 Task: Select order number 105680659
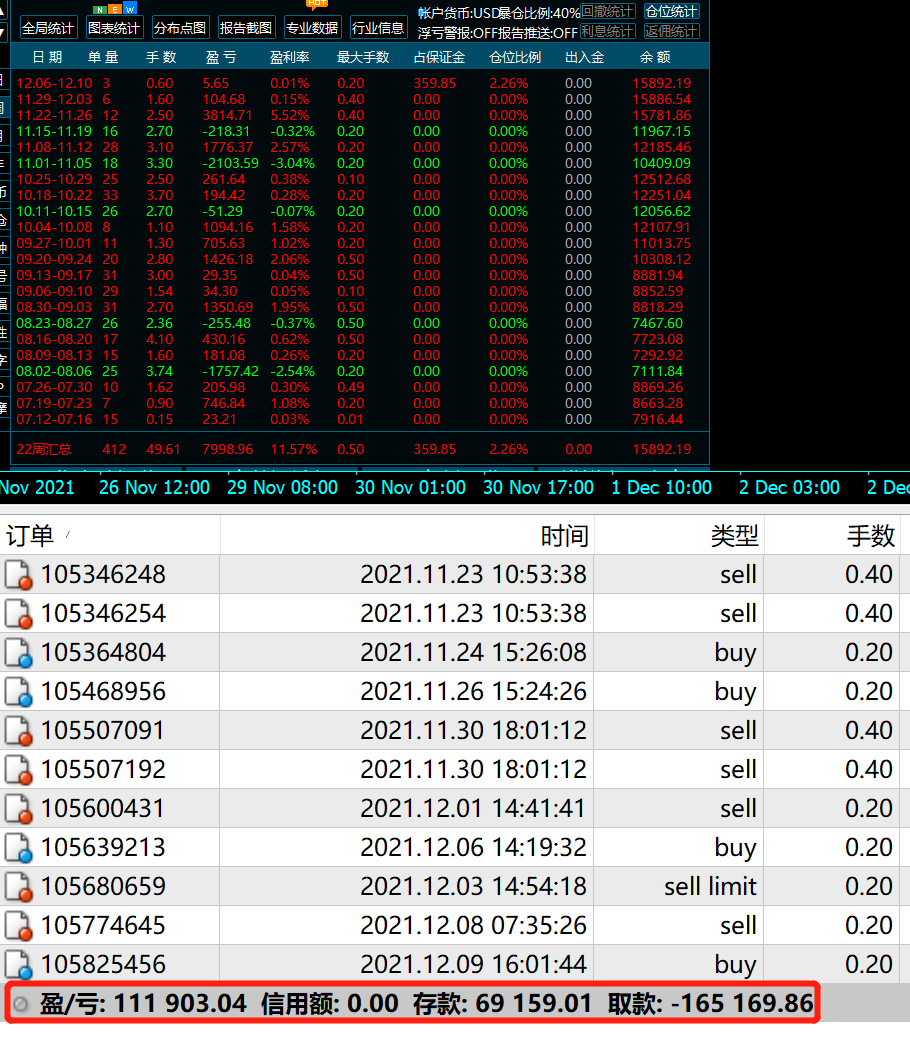coord(103,887)
